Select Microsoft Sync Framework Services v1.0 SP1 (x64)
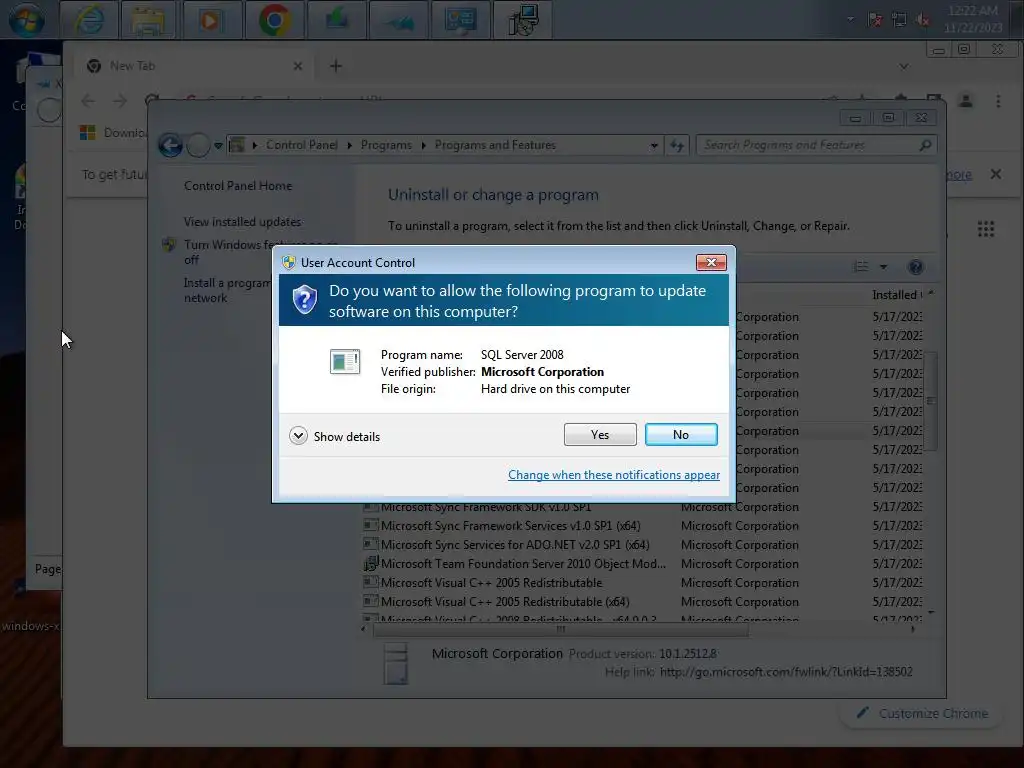The height and width of the screenshot is (768, 1024). click(x=643, y=526)
